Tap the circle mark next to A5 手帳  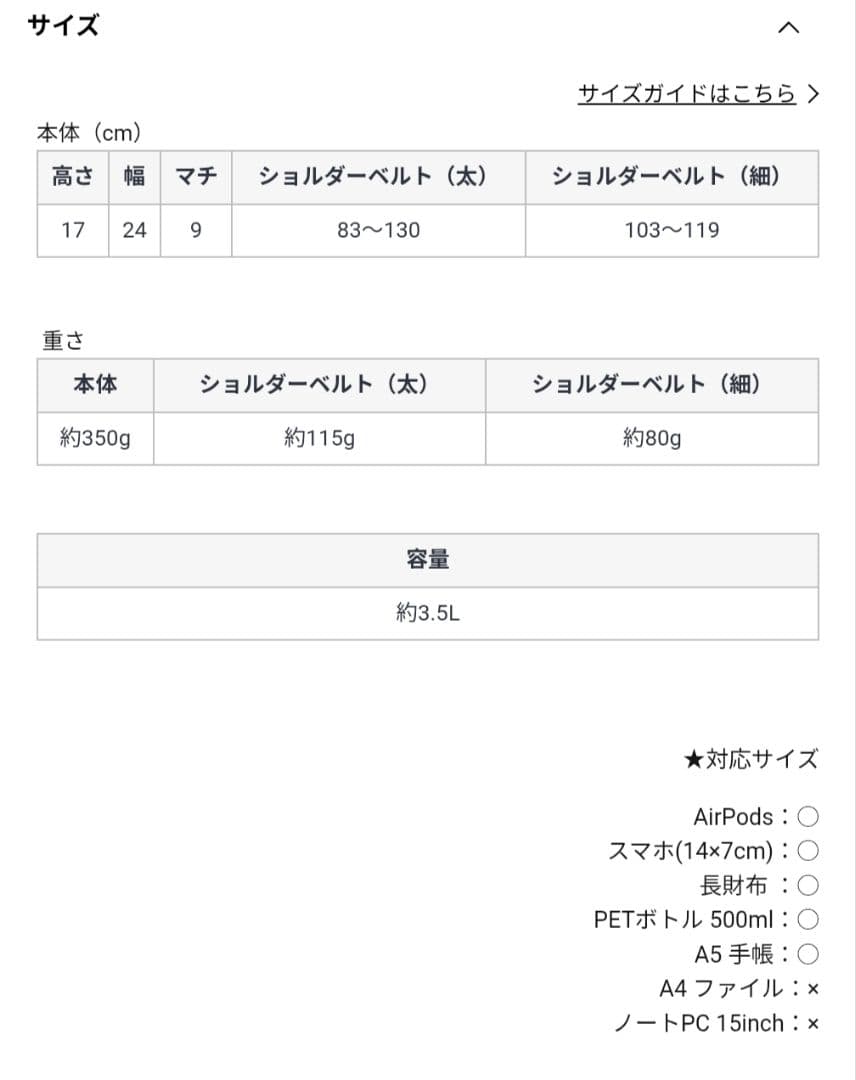808,953
